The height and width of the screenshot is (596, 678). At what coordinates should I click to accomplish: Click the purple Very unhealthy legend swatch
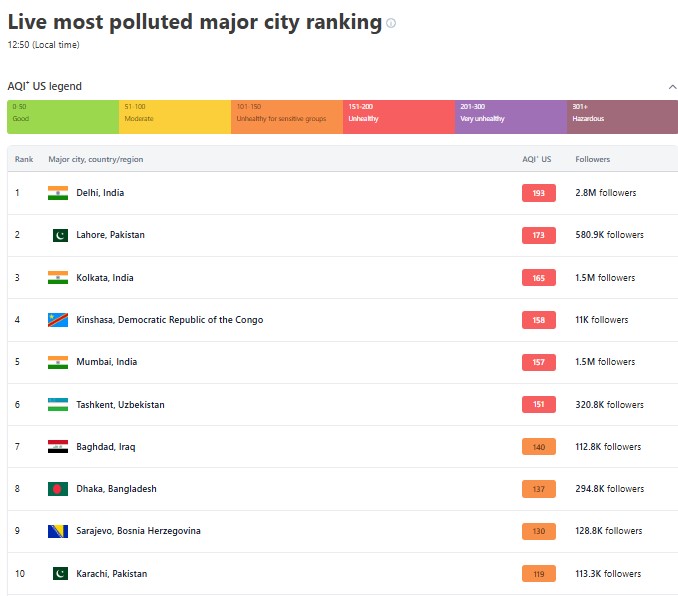pos(510,117)
